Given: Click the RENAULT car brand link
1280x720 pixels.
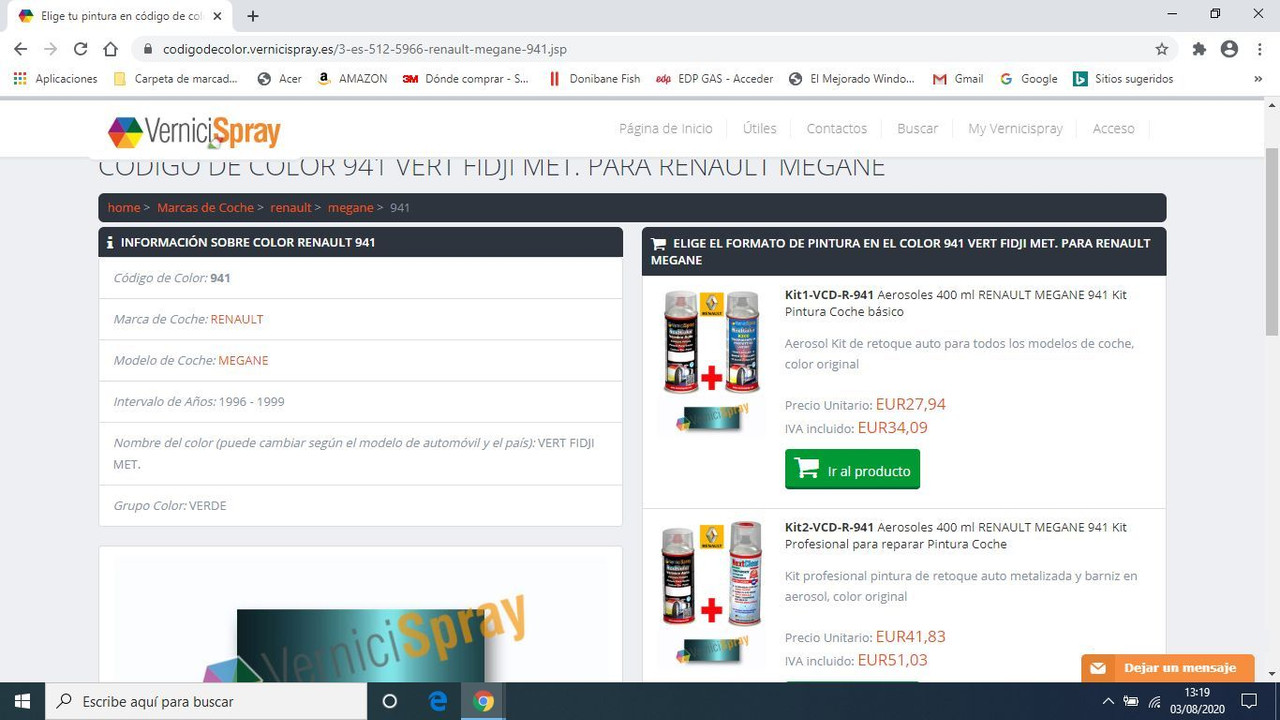Looking at the screenshot, I should [x=237, y=319].
